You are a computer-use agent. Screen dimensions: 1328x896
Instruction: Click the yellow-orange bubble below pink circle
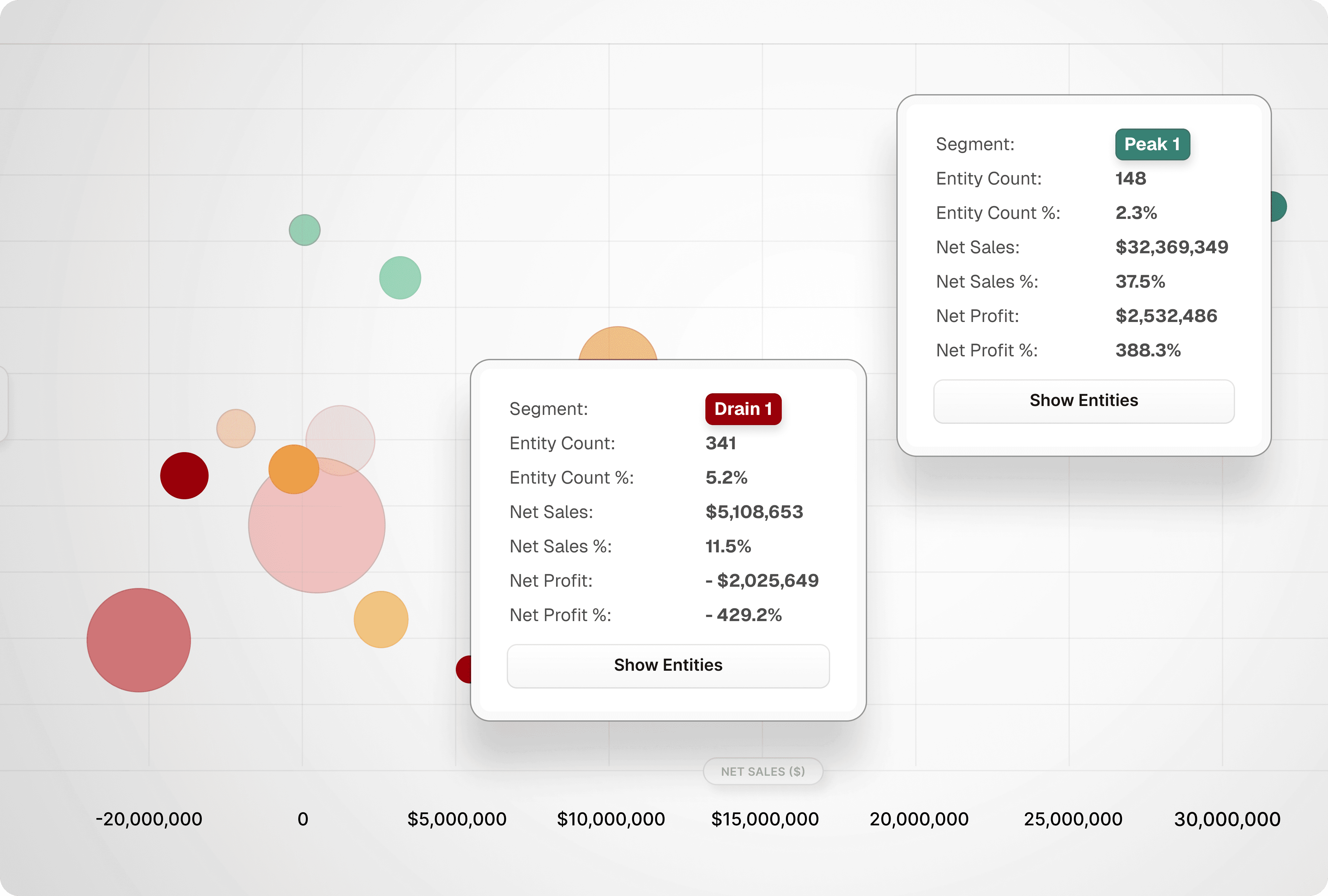(381, 619)
